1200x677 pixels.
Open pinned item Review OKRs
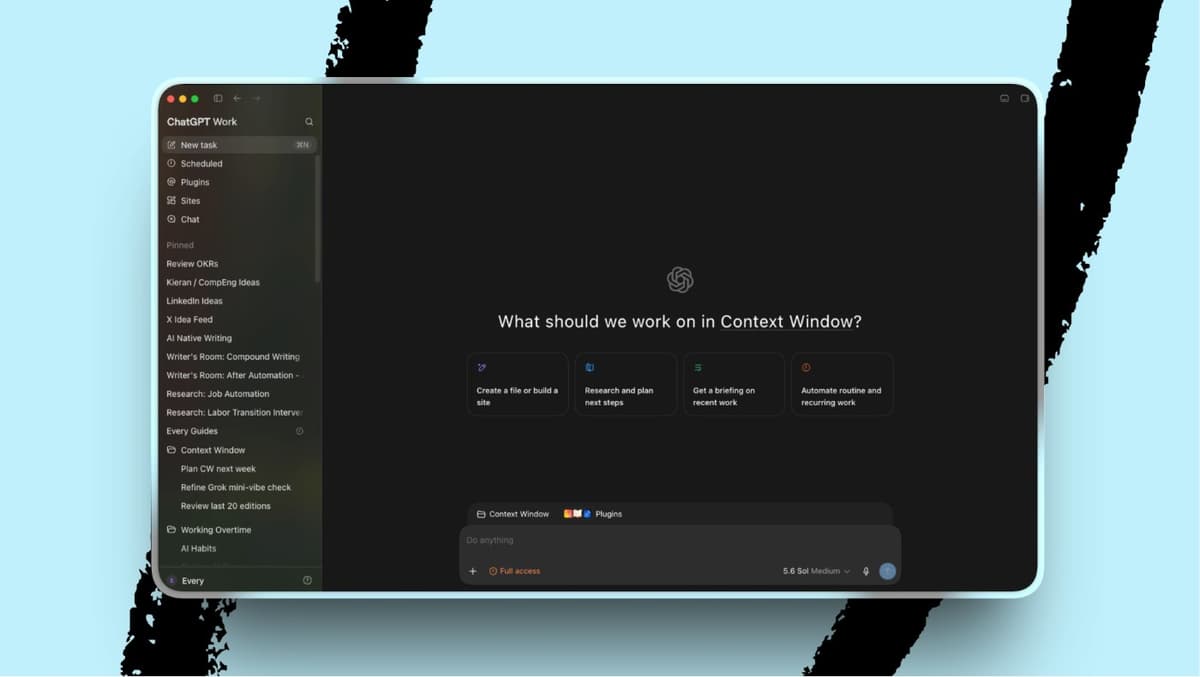pyautogui.click(x=192, y=264)
